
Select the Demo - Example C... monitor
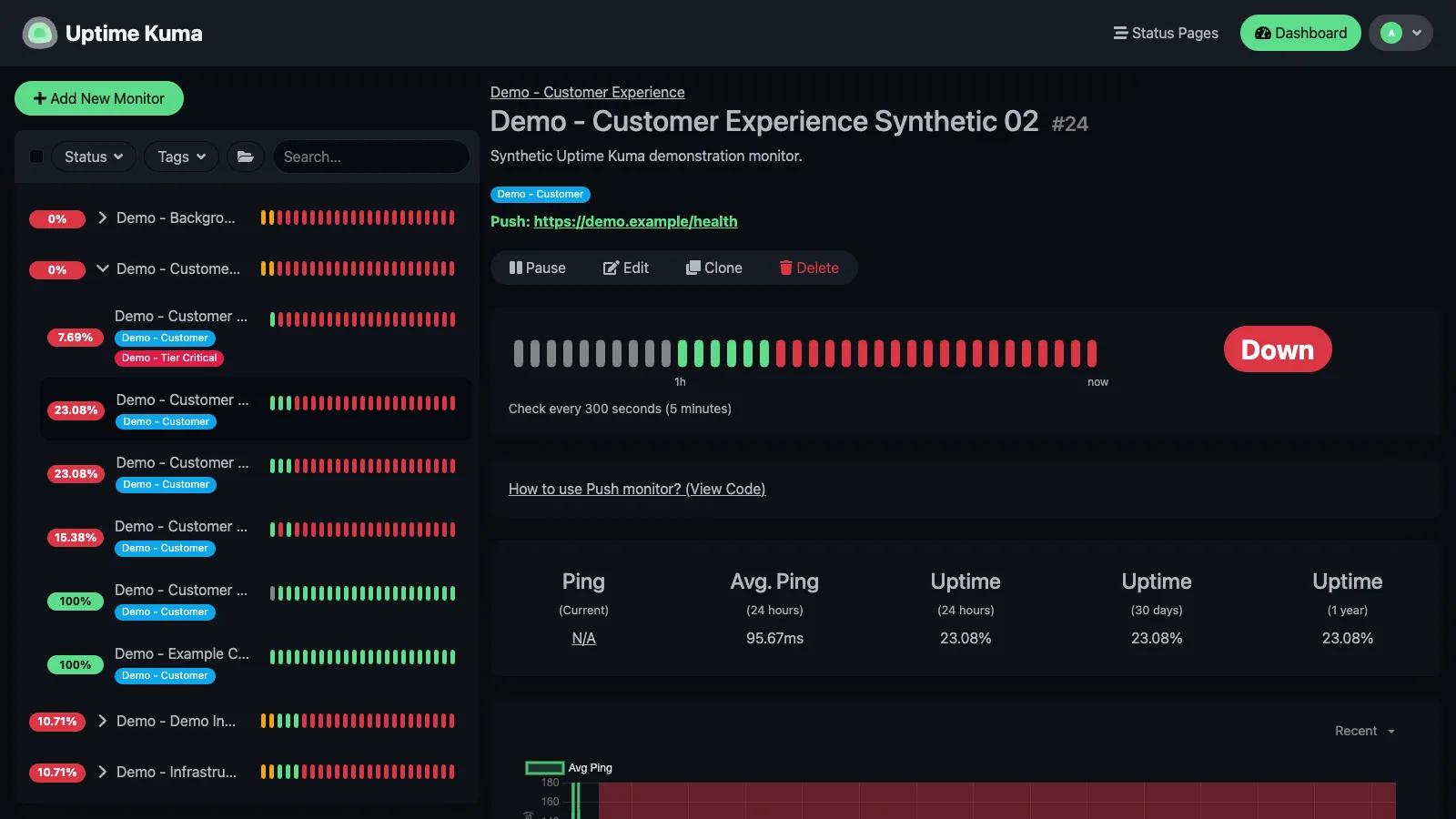(256, 663)
